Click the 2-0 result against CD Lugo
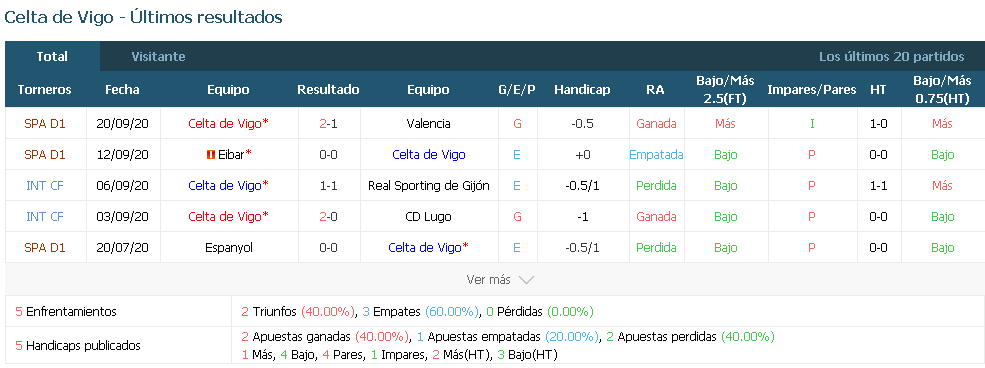Viewport: 985px width, 368px height. point(329,217)
